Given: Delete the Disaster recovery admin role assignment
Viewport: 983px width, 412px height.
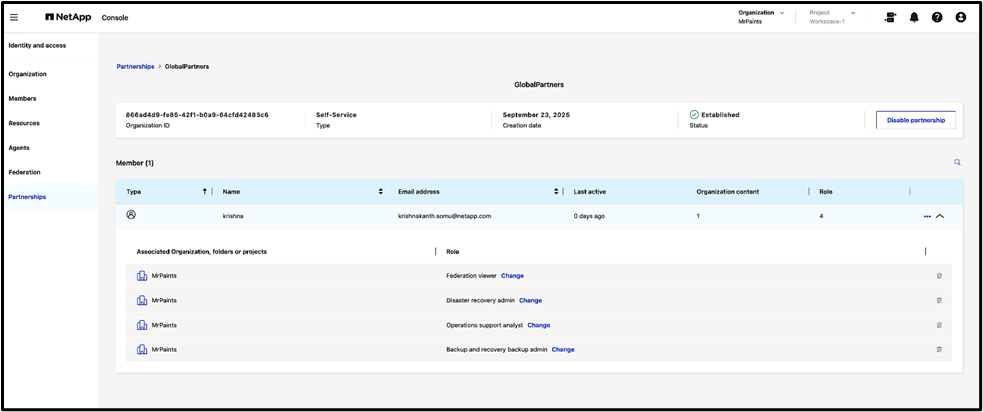Looking at the screenshot, I should point(939,300).
